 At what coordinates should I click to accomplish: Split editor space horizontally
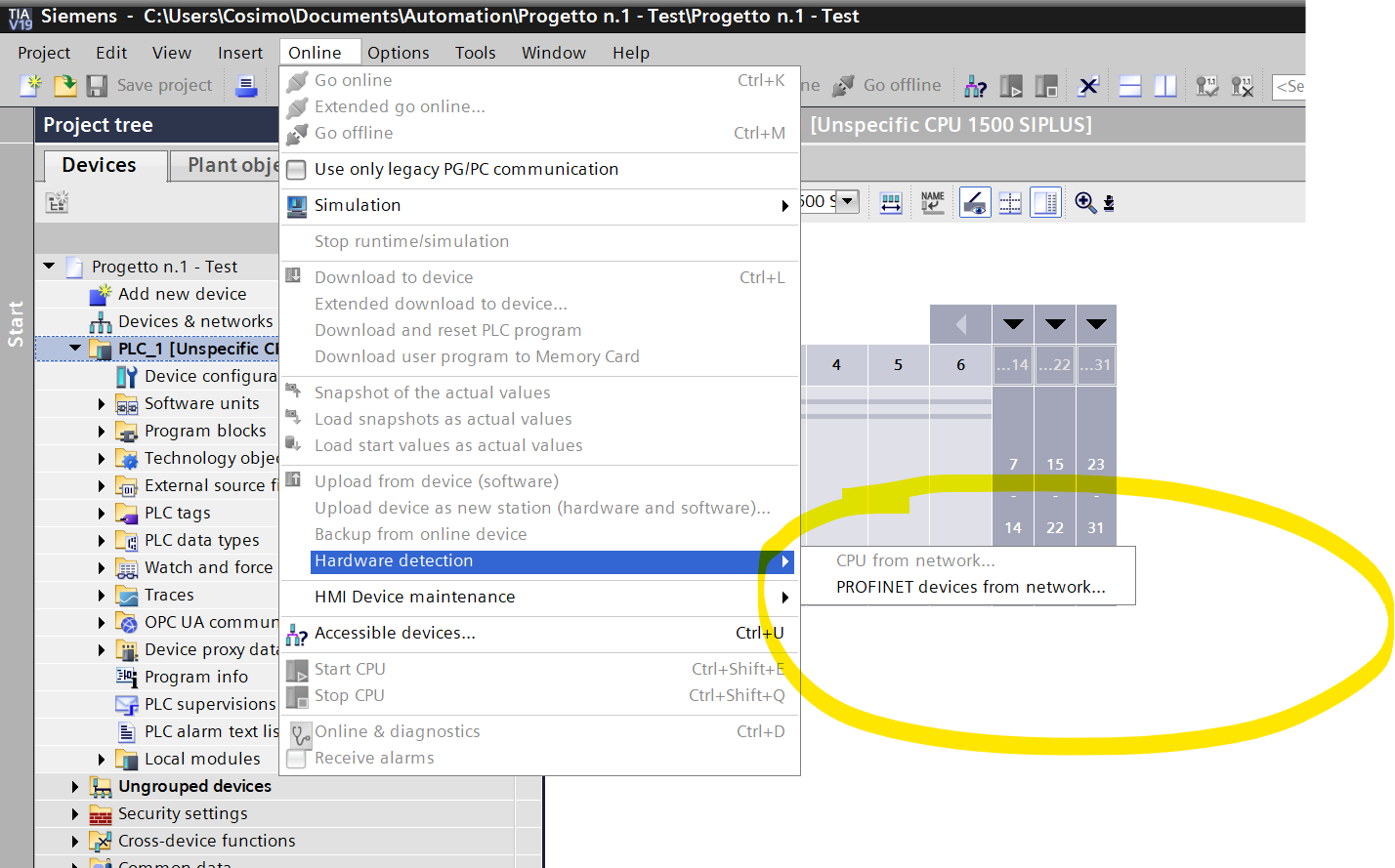tap(1130, 86)
